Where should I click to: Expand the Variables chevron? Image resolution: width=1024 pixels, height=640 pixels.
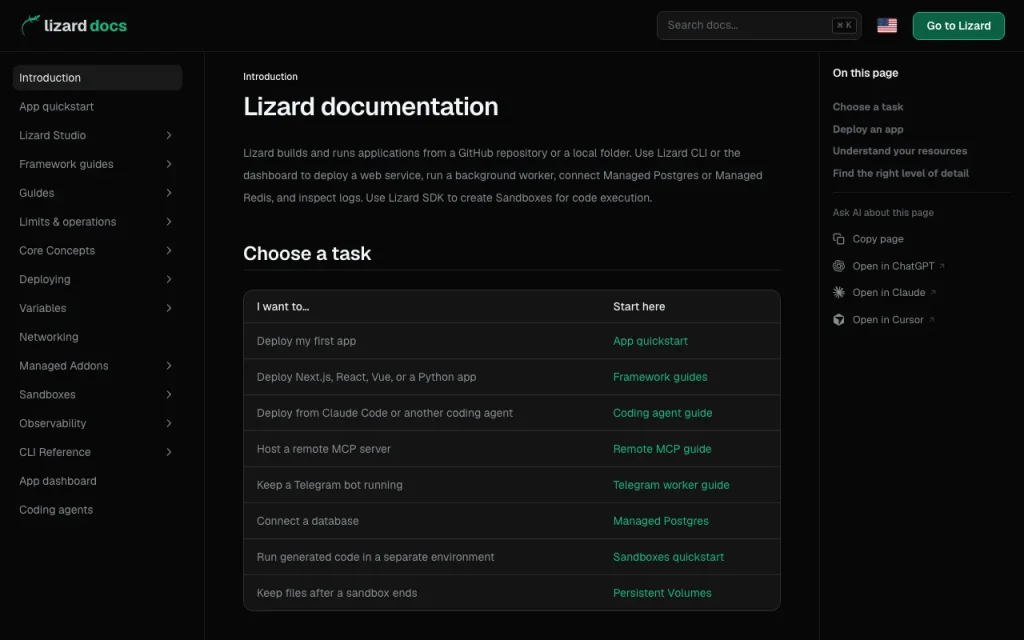(168, 308)
